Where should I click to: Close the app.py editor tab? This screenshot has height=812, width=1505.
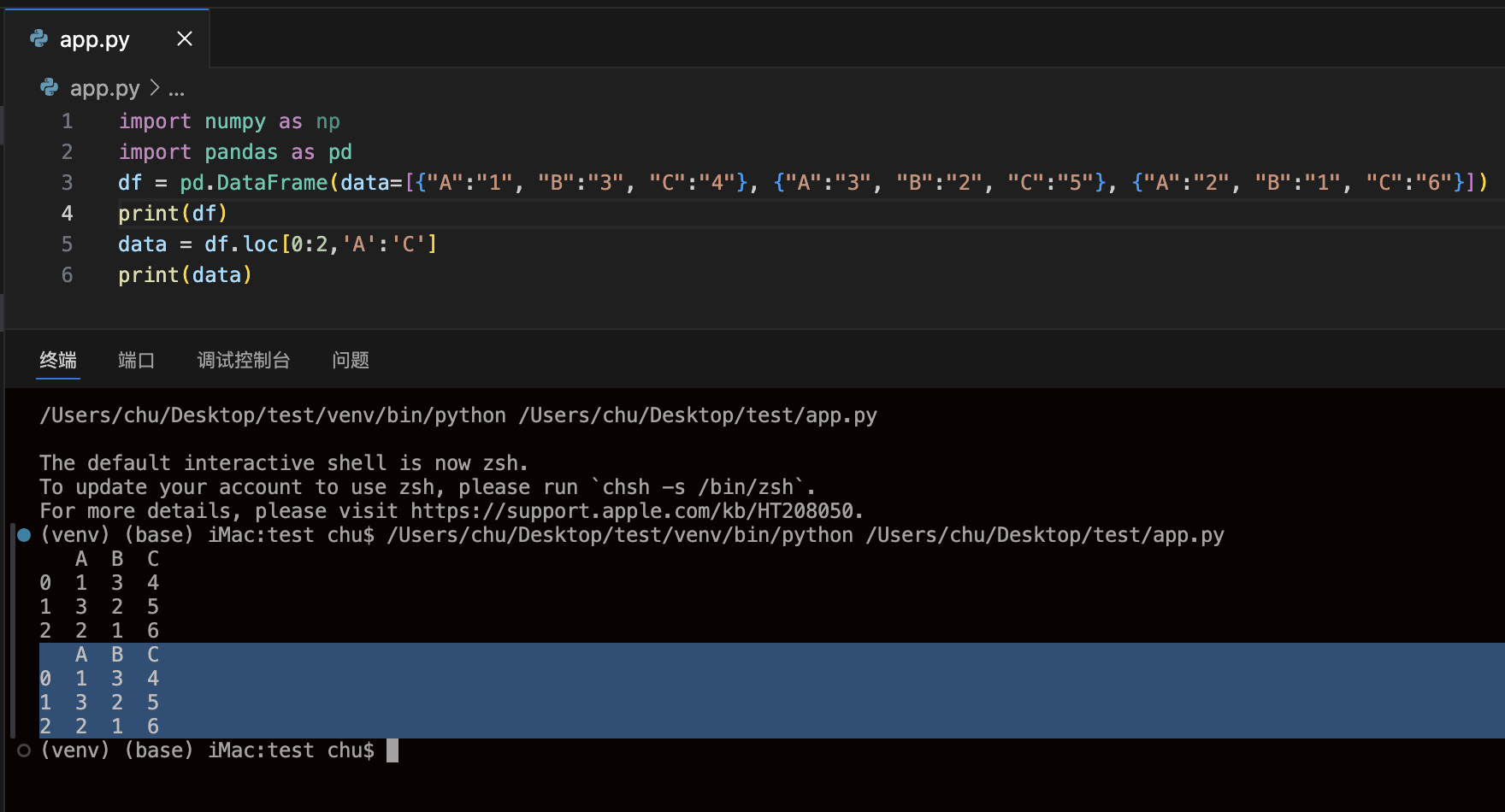(x=184, y=38)
